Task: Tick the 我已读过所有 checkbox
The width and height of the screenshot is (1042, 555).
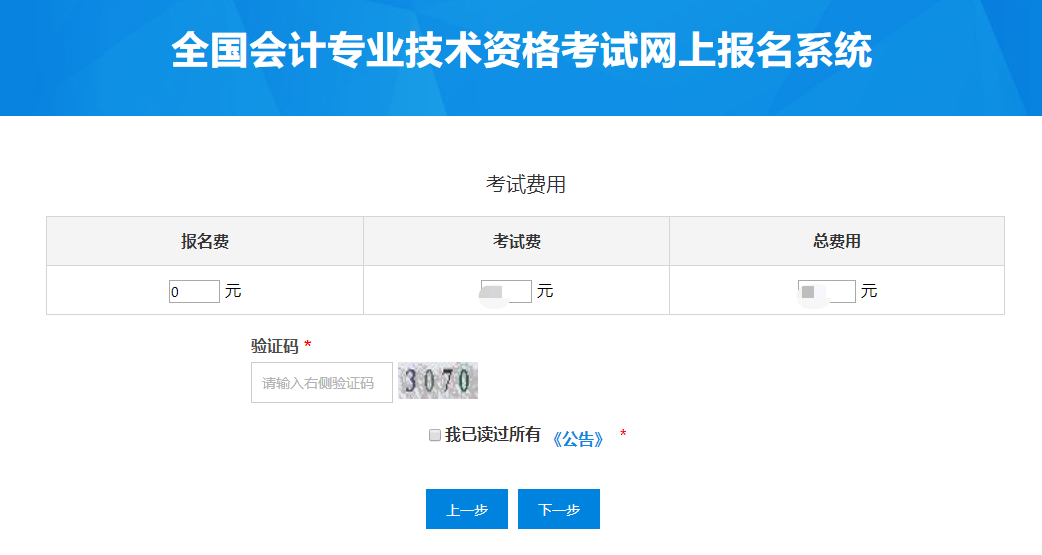Action: [435, 435]
